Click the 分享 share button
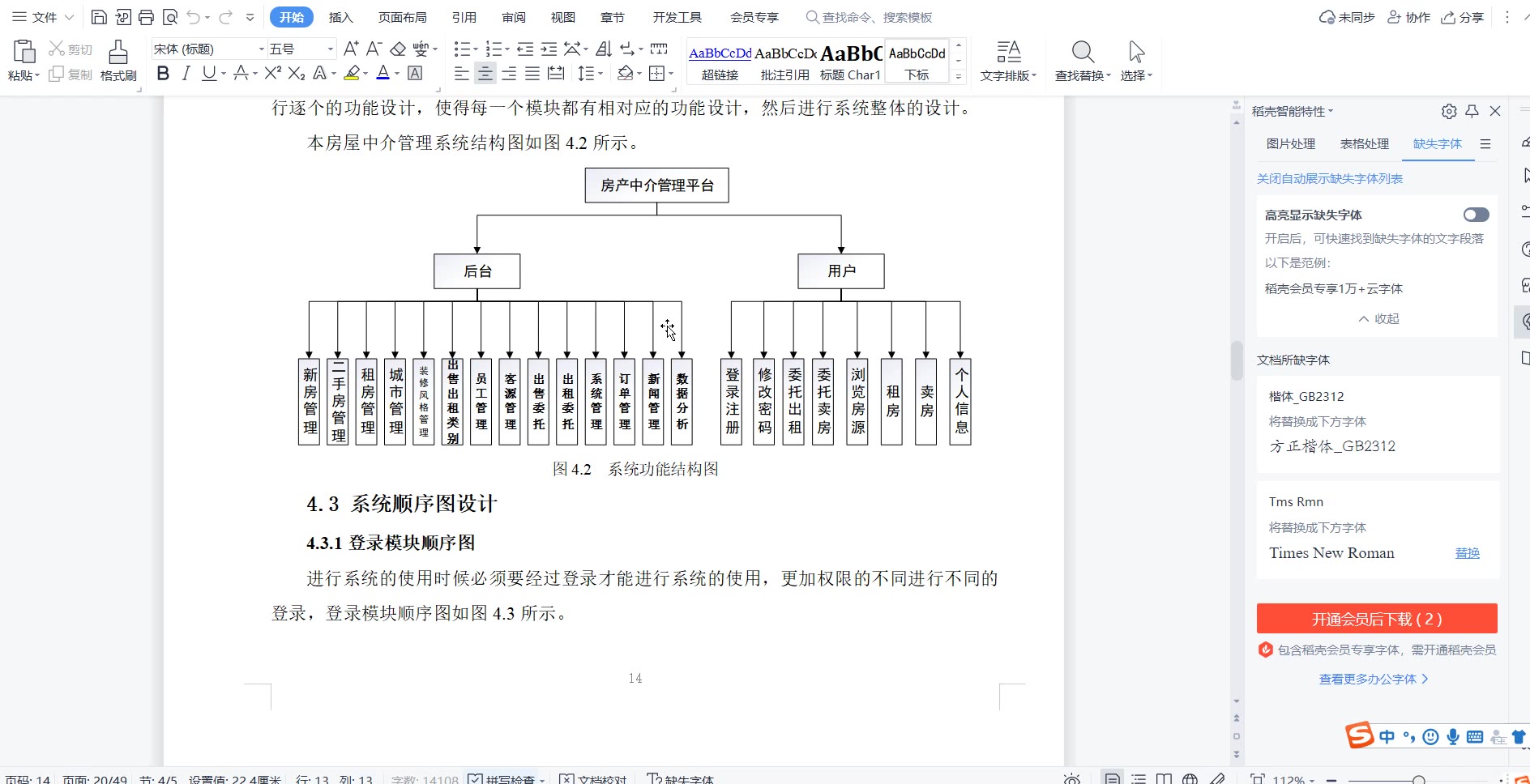 [x=1463, y=17]
